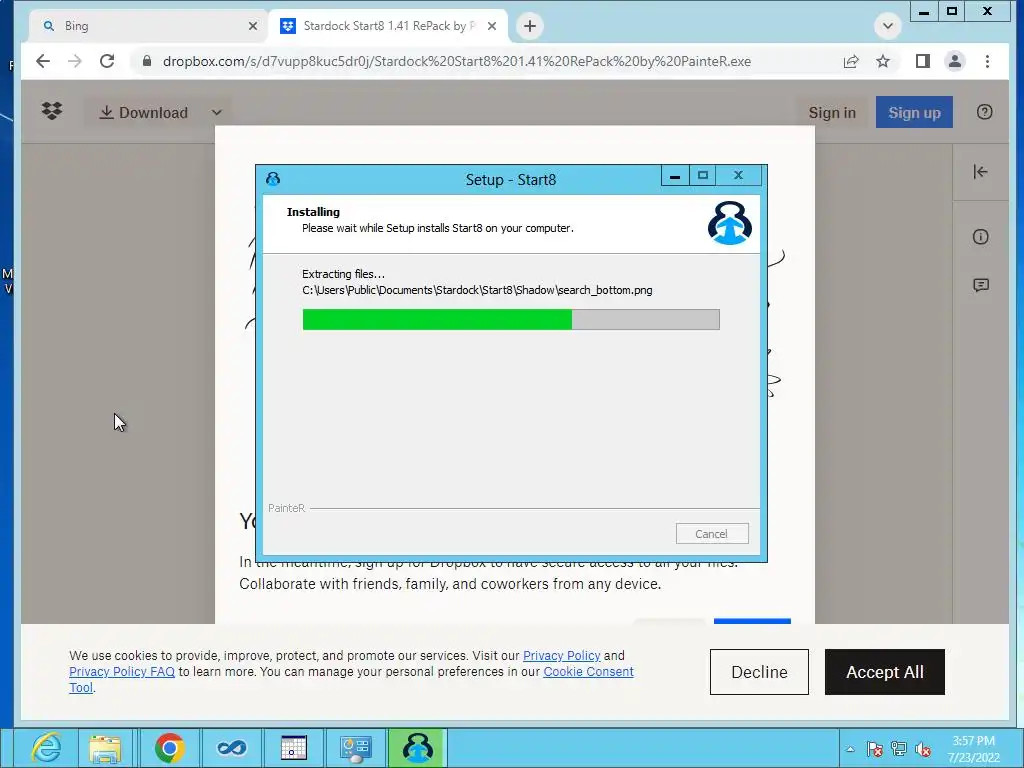Open Dropbox help question mark
1024x768 pixels.
(984, 112)
